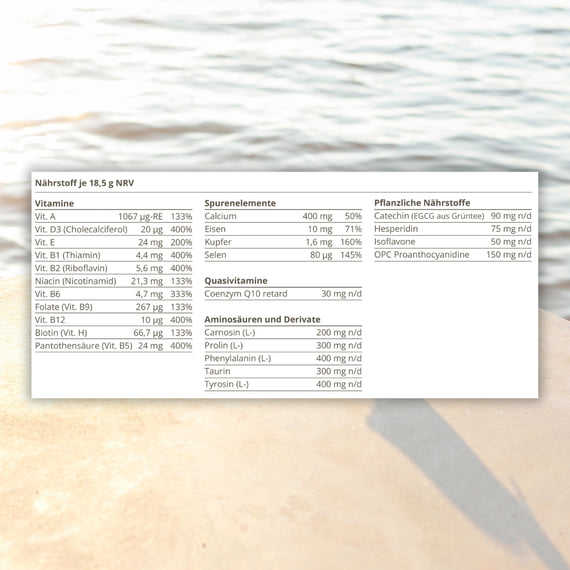Click the 'Calcium' row label
The height and width of the screenshot is (570, 570).
[x=220, y=216]
